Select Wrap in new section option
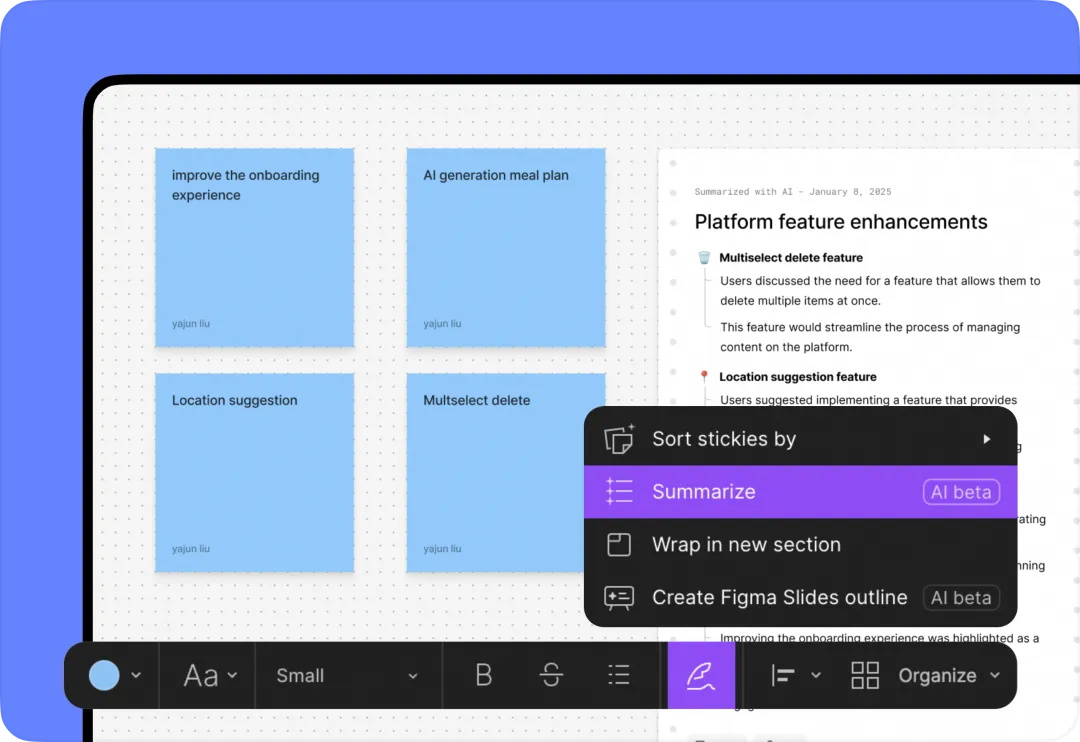This screenshot has height=742, width=1080. click(746, 545)
